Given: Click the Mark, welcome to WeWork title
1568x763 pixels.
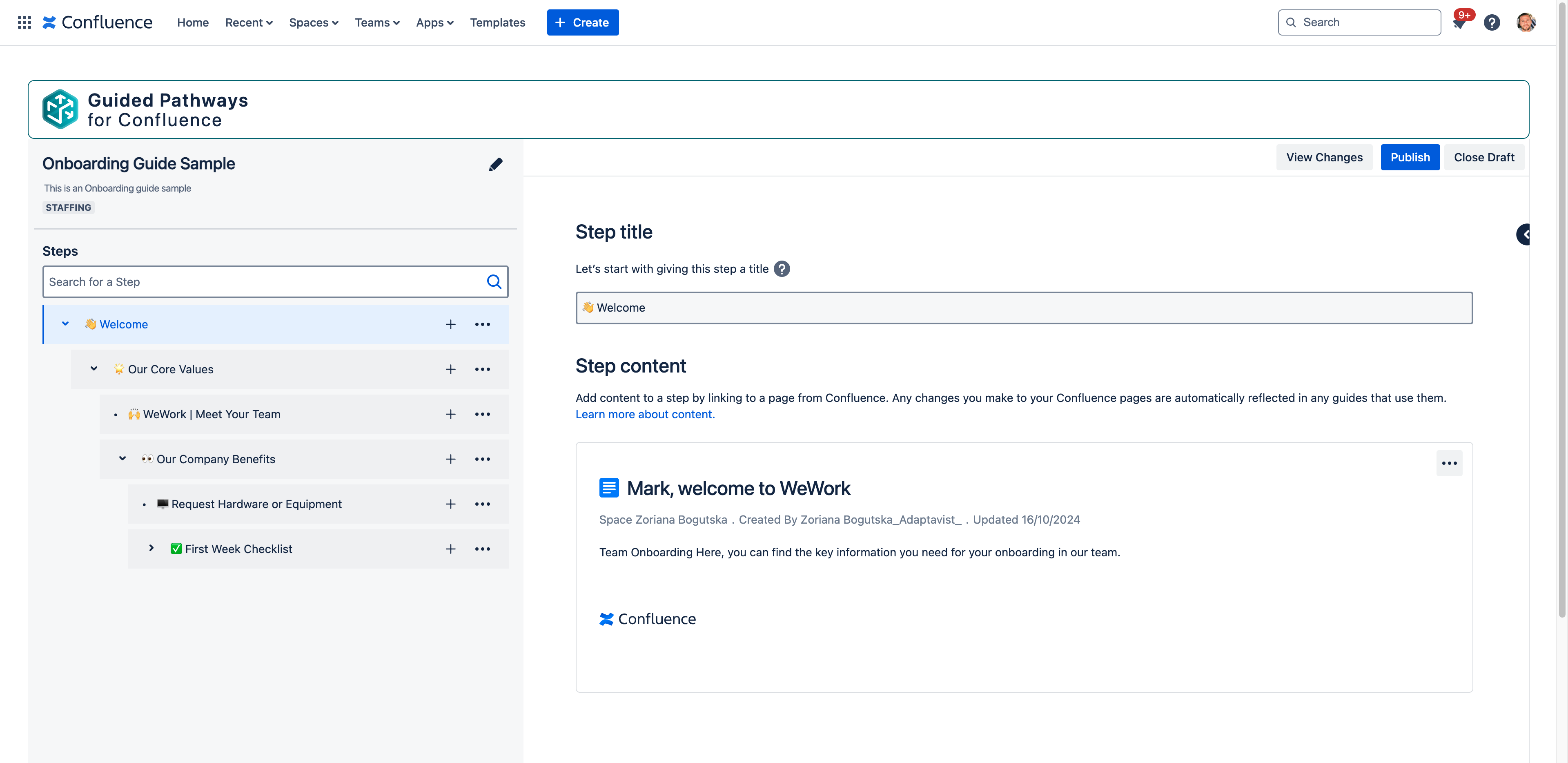Looking at the screenshot, I should click(738, 489).
